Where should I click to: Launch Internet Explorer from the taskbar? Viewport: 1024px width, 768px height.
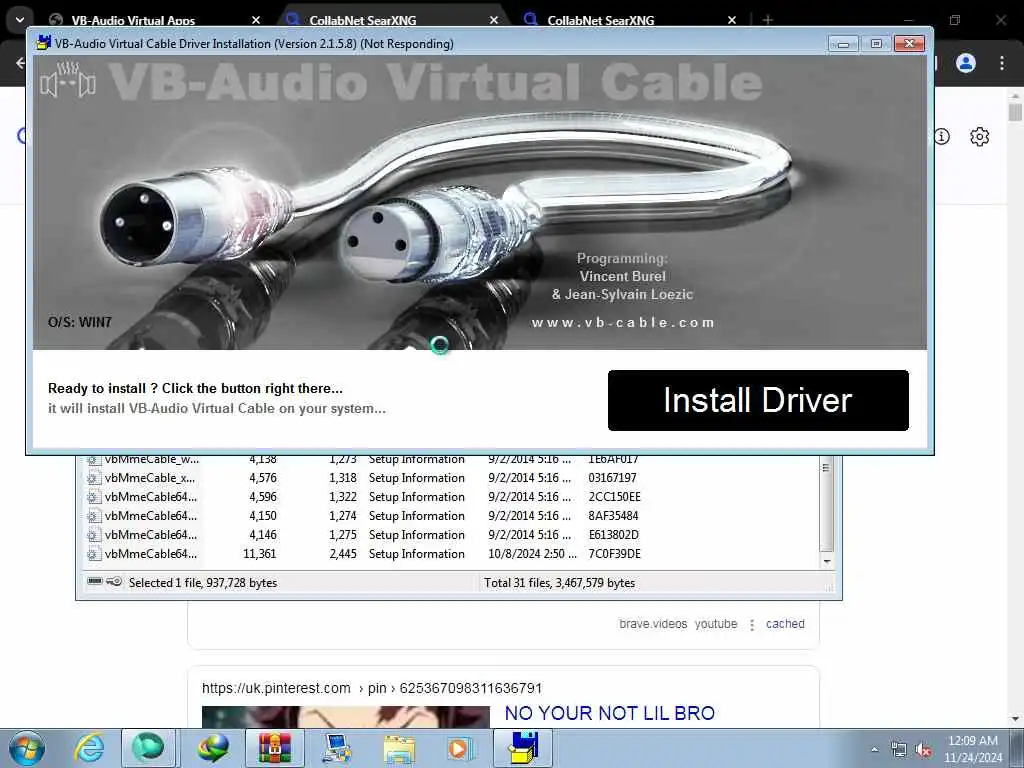[x=89, y=748]
